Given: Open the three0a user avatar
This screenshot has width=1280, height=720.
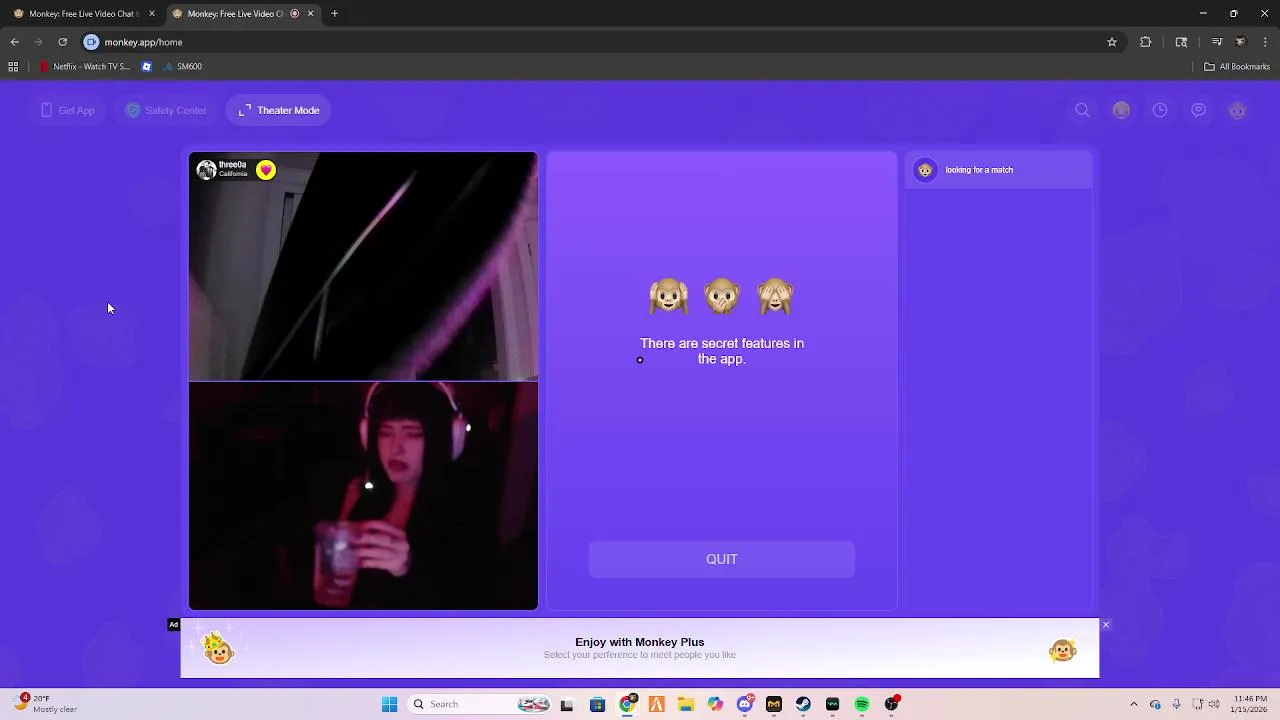Looking at the screenshot, I should [206, 170].
